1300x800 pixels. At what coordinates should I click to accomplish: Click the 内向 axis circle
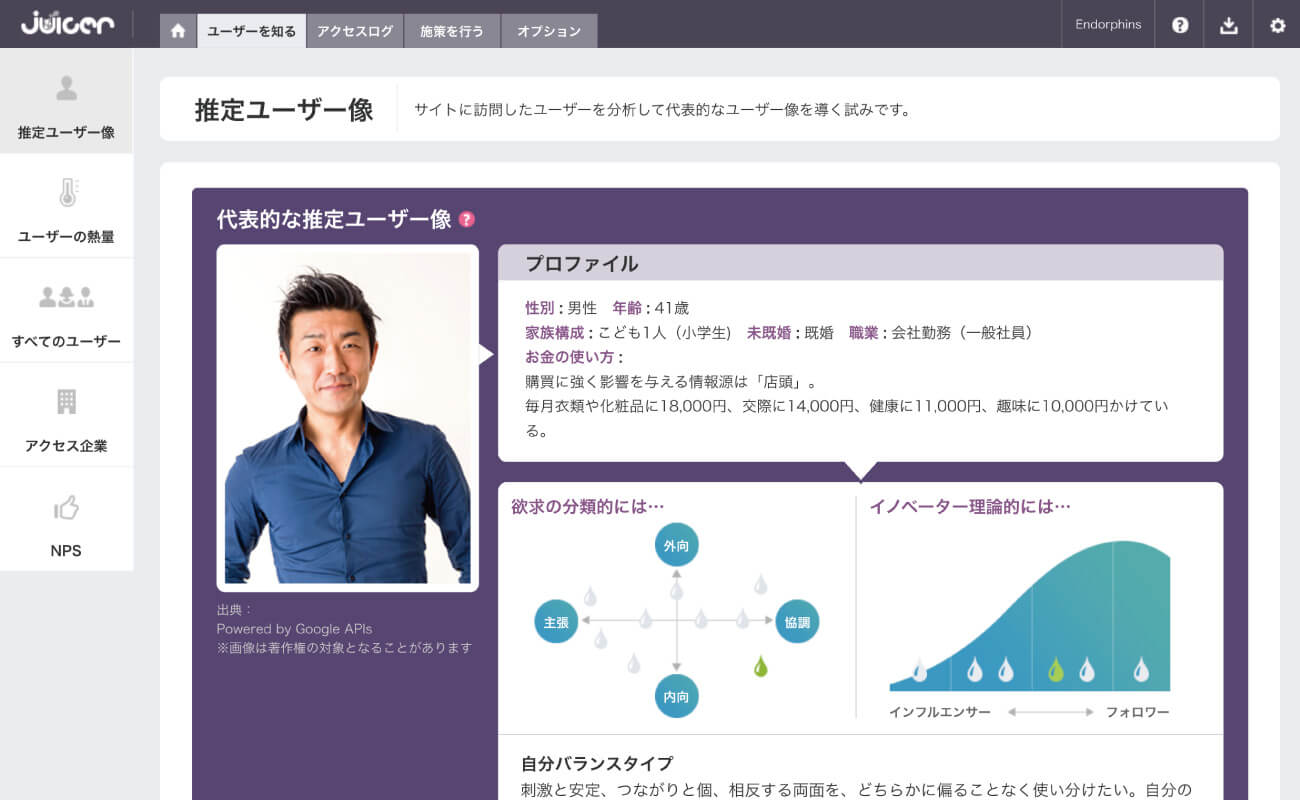[677, 696]
